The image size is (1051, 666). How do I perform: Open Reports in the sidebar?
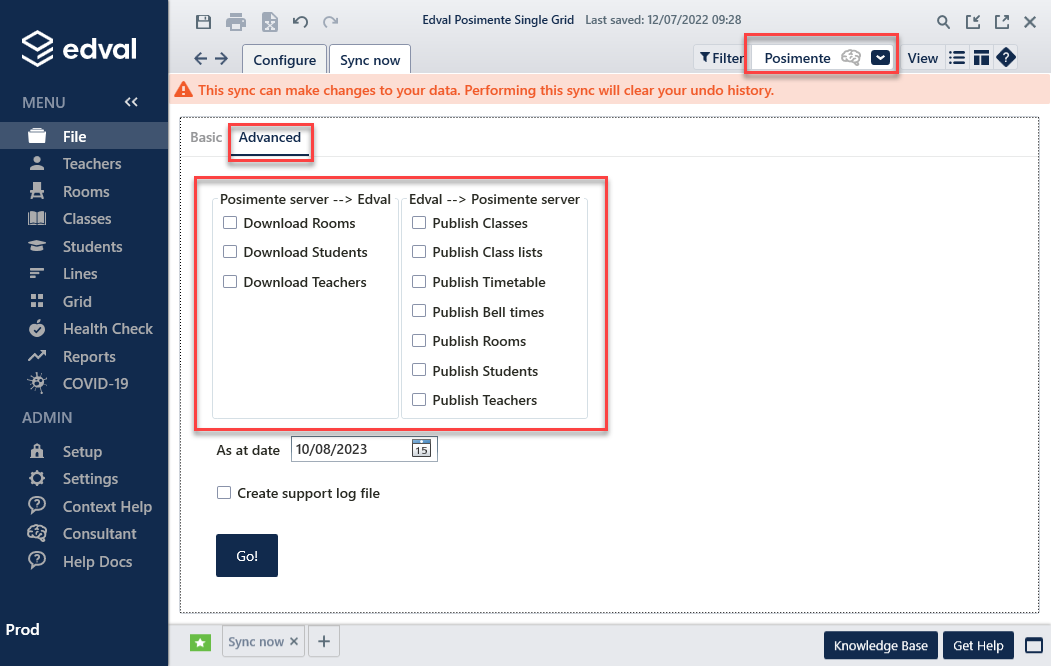click(x=84, y=356)
